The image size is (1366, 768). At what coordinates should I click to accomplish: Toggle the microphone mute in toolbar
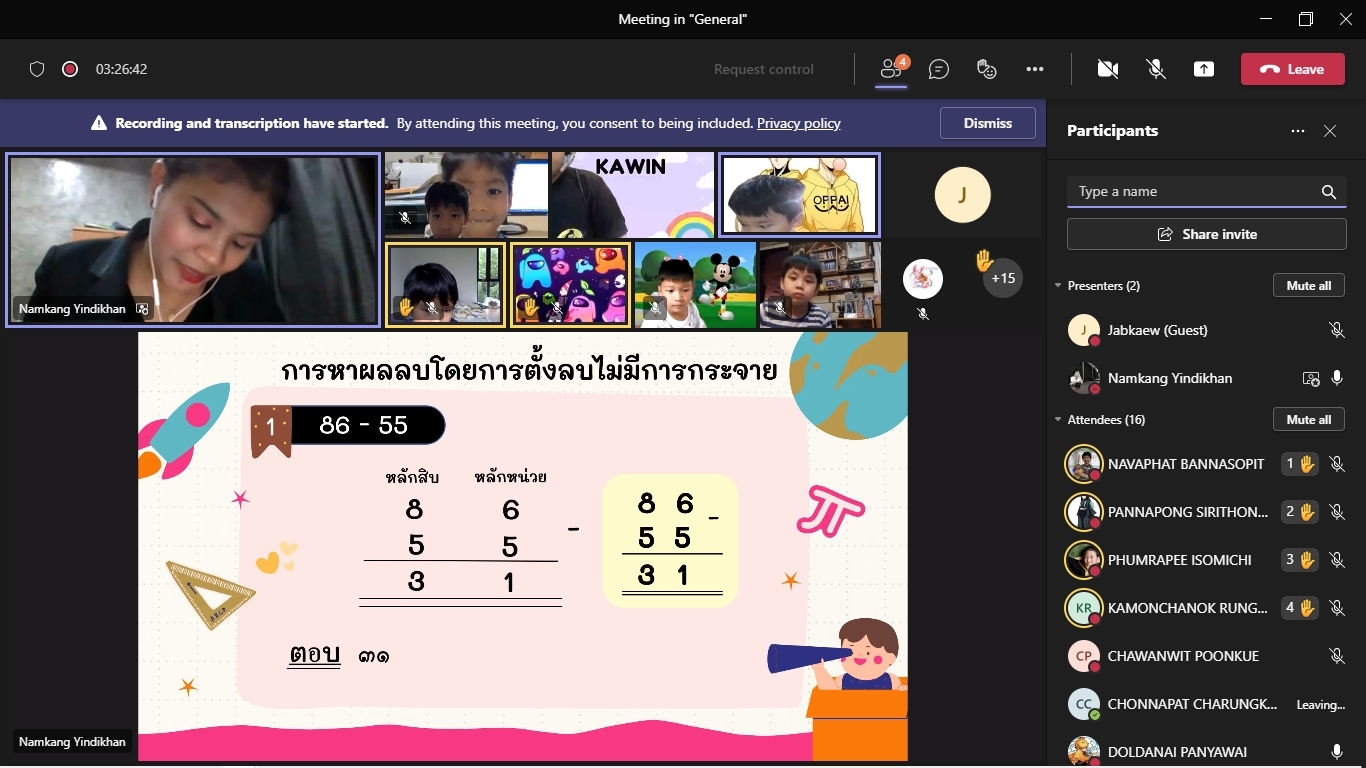click(1156, 69)
